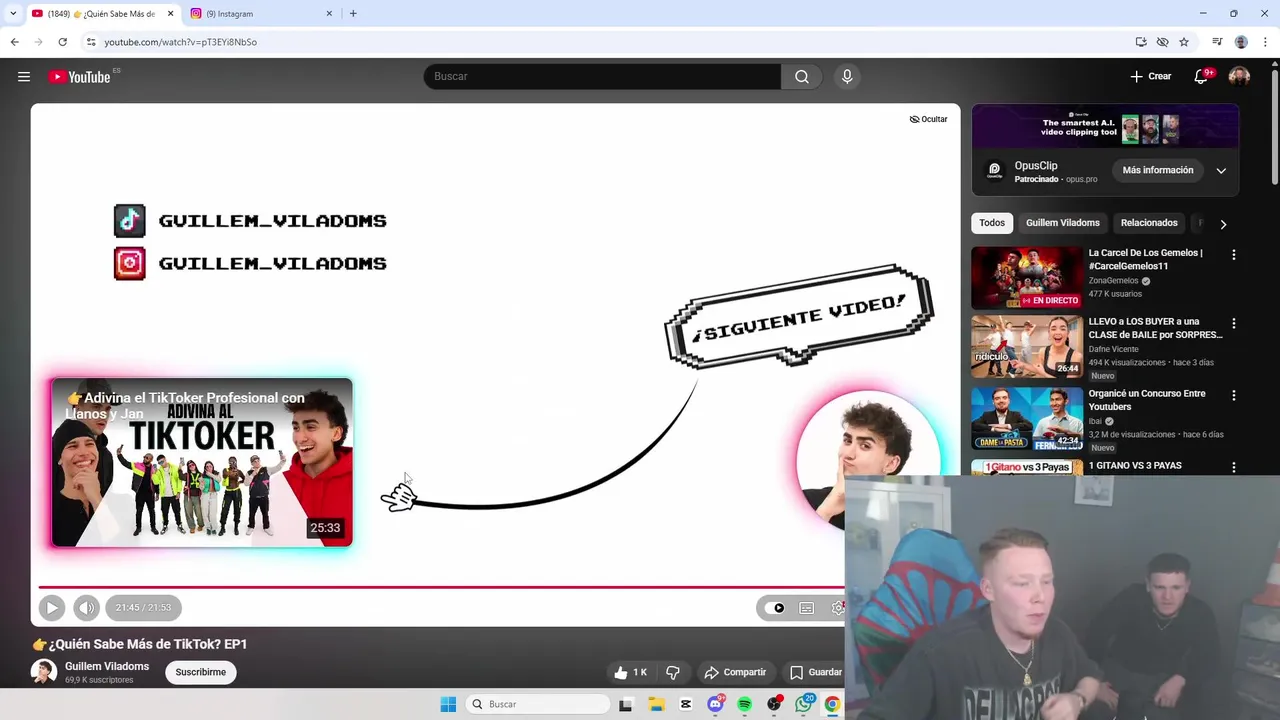Toggle subtitles in the video player
This screenshot has width=1280, height=720.
(x=807, y=608)
